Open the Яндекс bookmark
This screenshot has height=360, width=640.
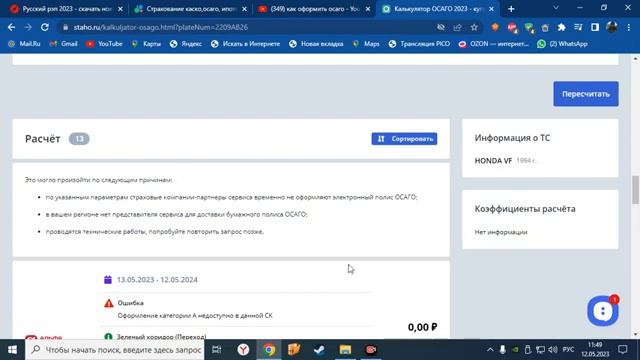(x=186, y=44)
